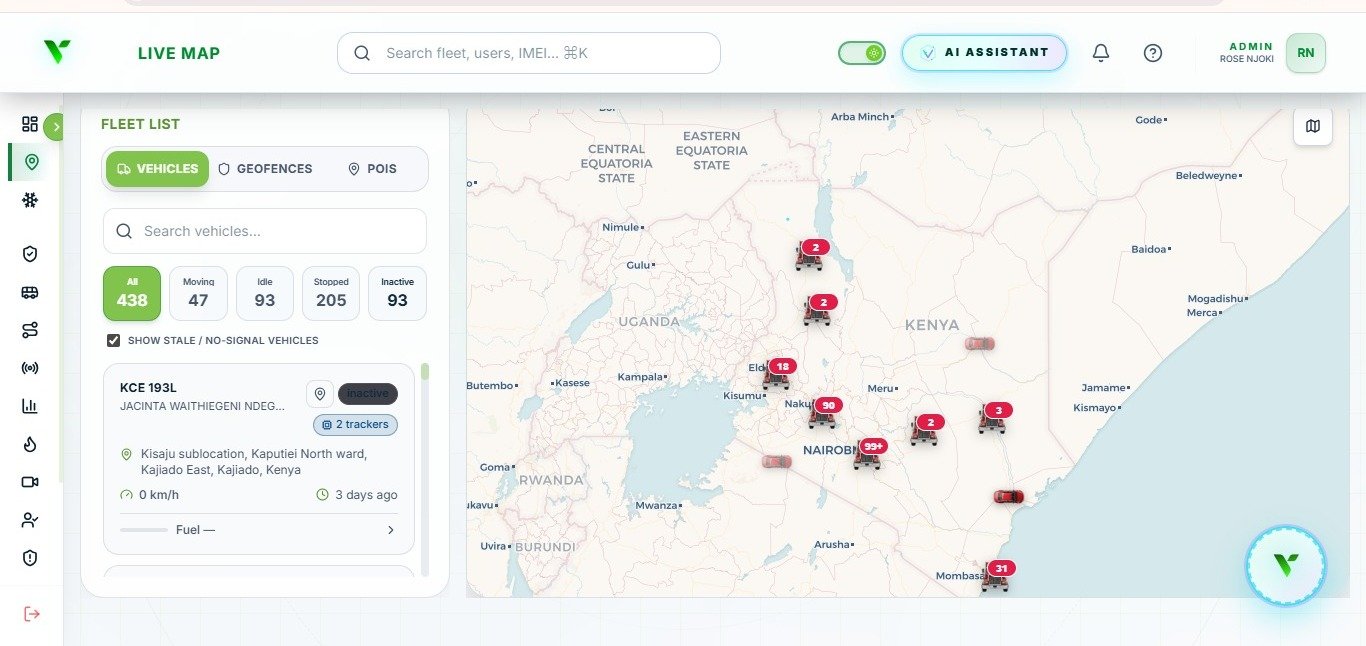1366x646 pixels.
Task: Expand KCE 193L card details chevron
Action: point(391,530)
